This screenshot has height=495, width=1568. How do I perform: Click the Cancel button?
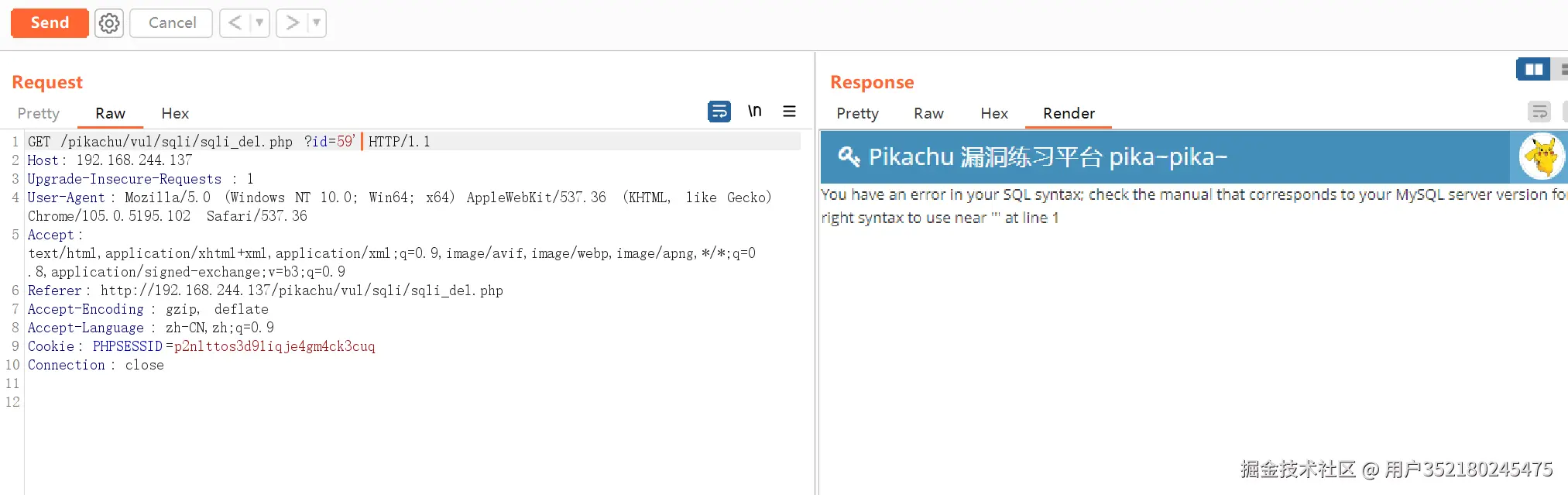point(171,23)
